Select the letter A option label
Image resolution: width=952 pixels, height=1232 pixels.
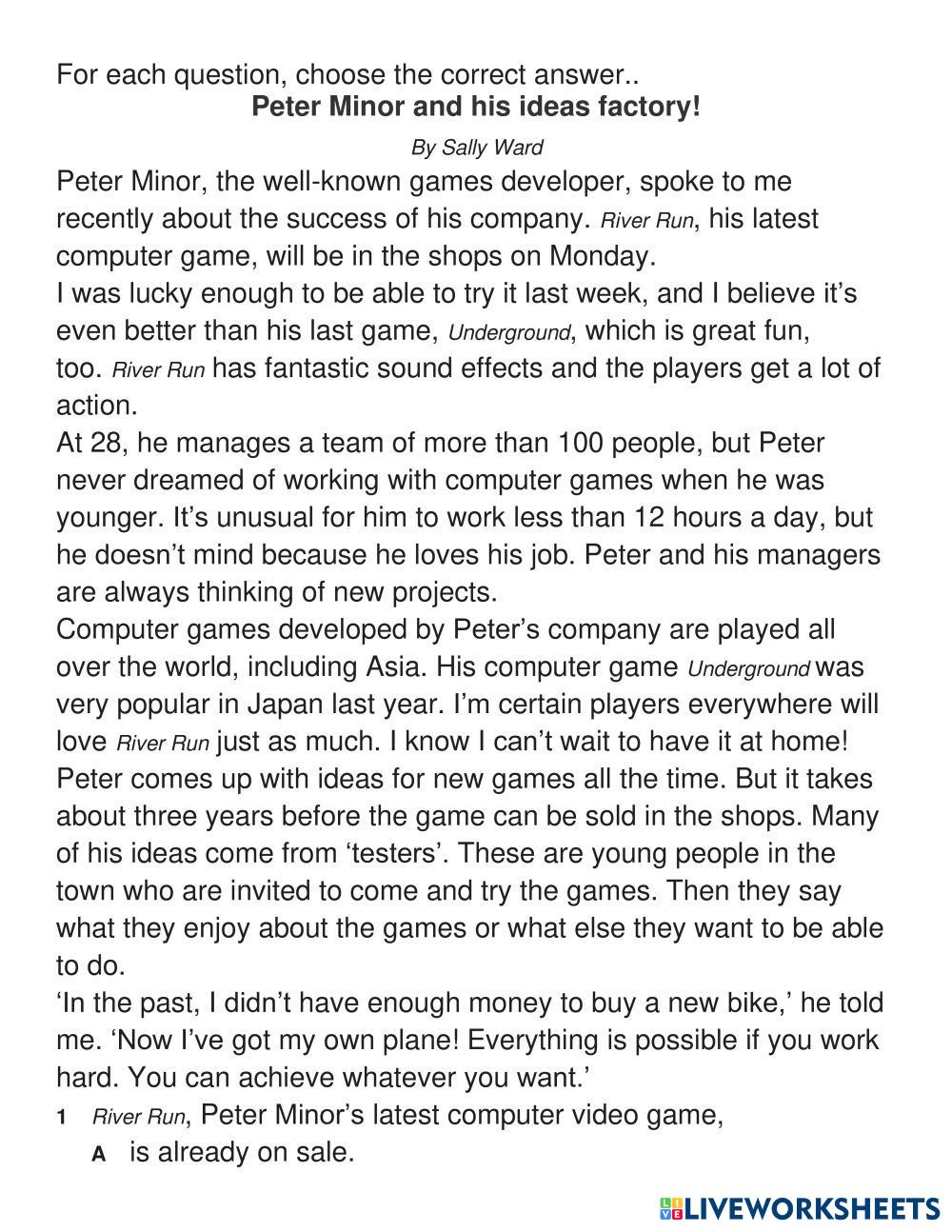click(x=98, y=1154)
